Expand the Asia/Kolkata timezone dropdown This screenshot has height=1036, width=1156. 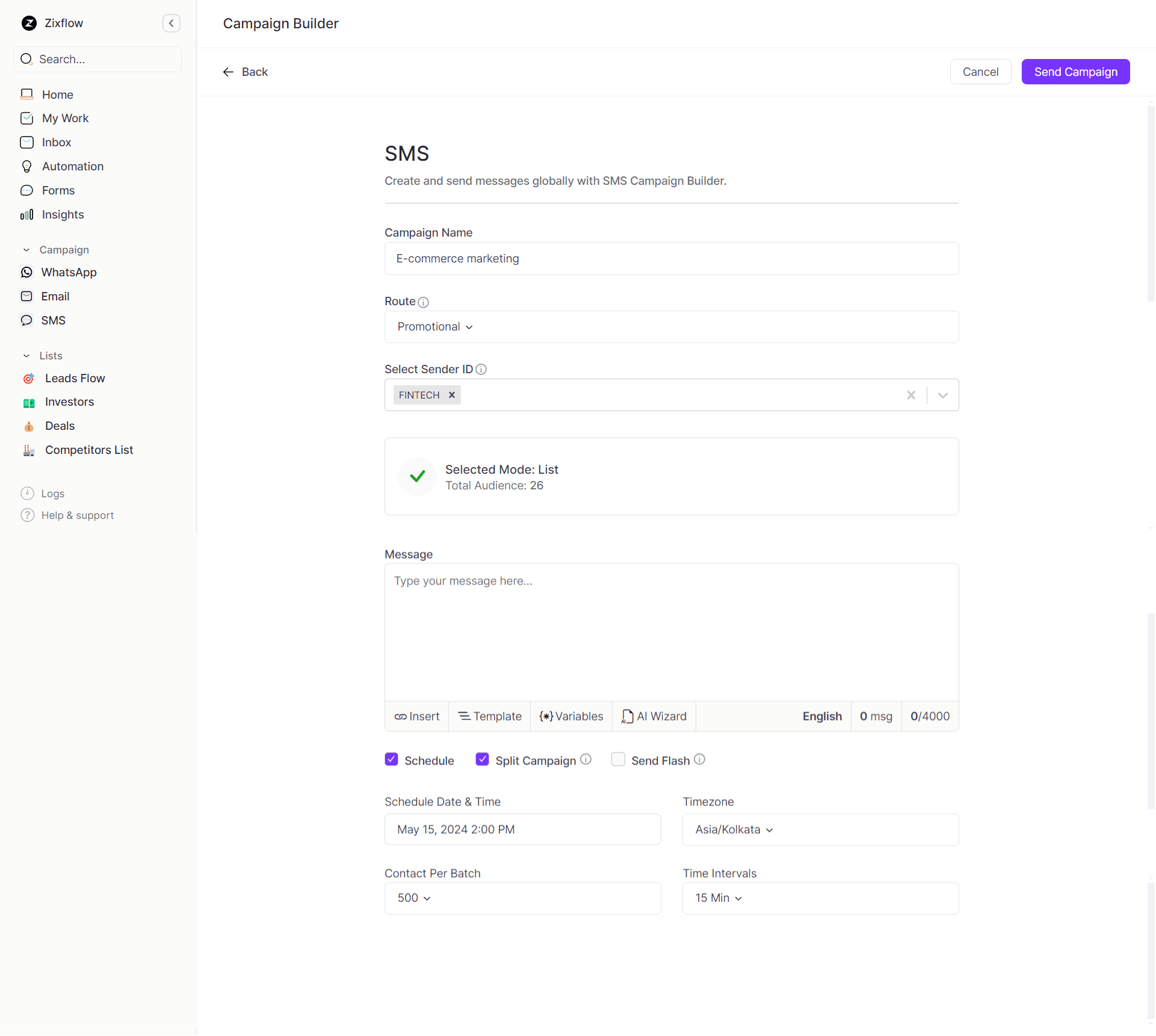734,830
